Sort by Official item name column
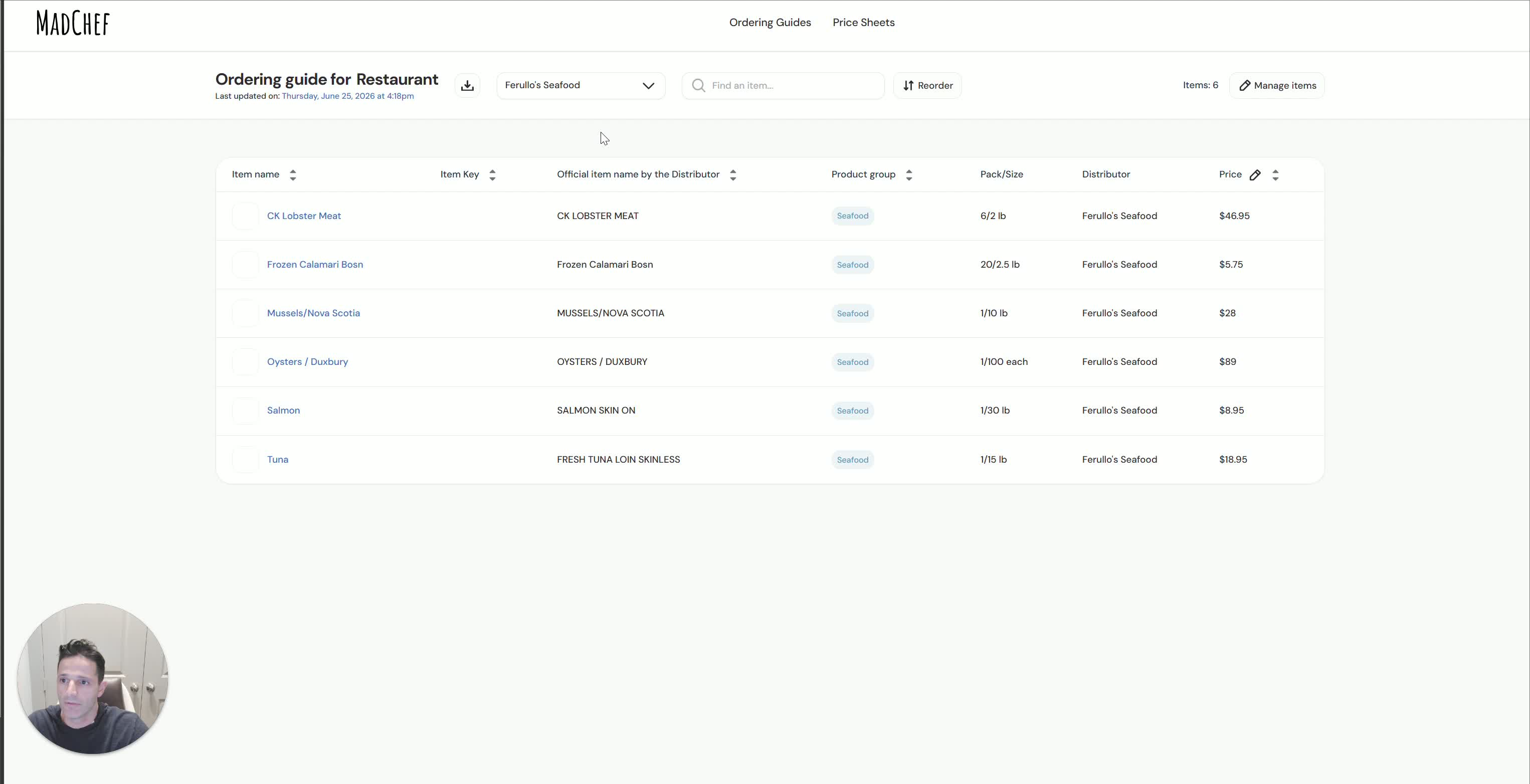1530x784 pixels. tap(733, 174)
